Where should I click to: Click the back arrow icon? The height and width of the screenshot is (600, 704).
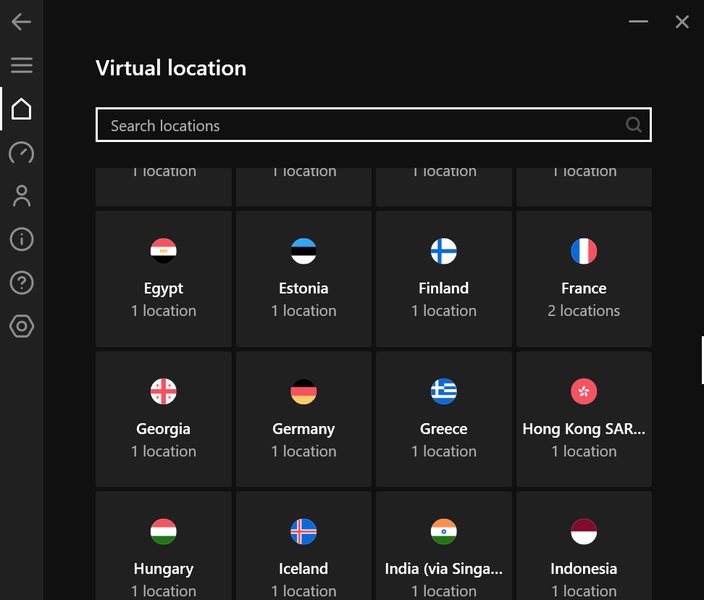(21, 22)
